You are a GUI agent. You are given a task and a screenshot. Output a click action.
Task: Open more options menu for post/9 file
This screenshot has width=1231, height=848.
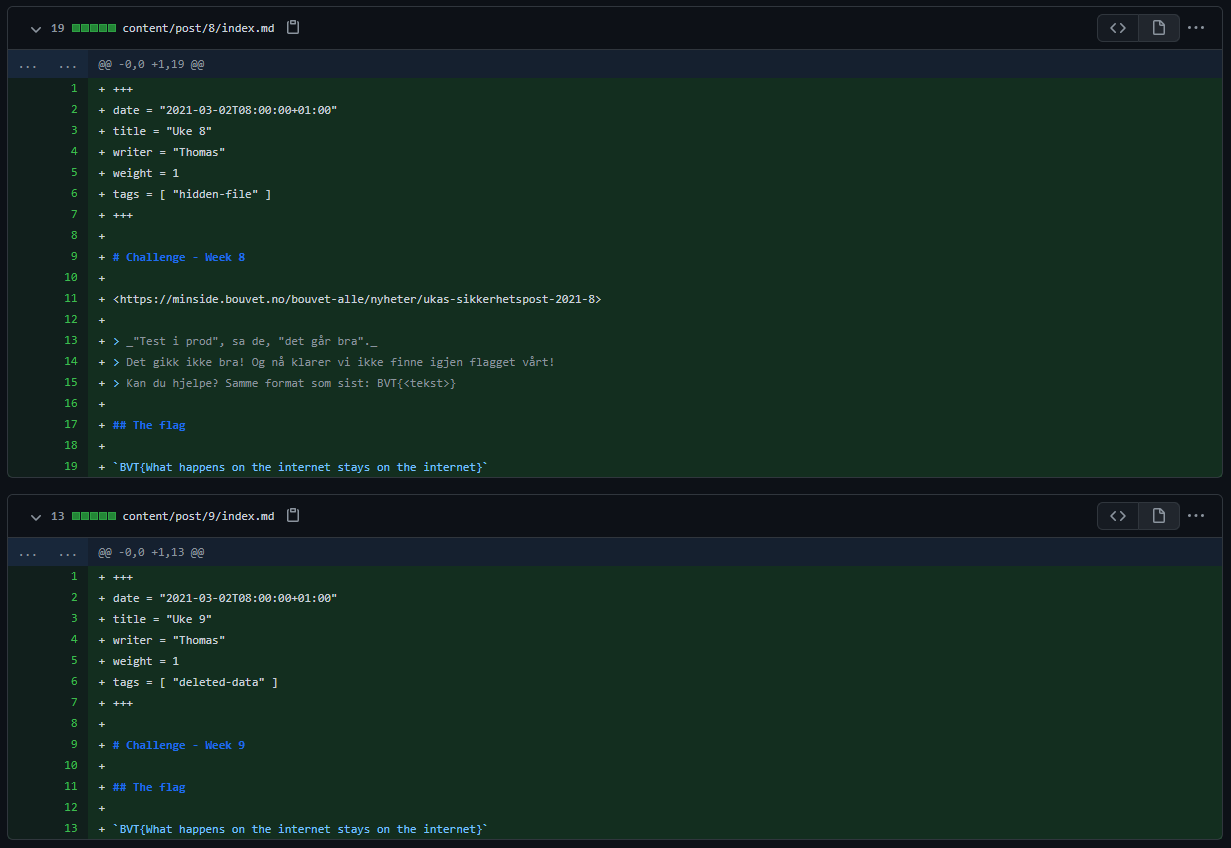tap(1196, 516)
